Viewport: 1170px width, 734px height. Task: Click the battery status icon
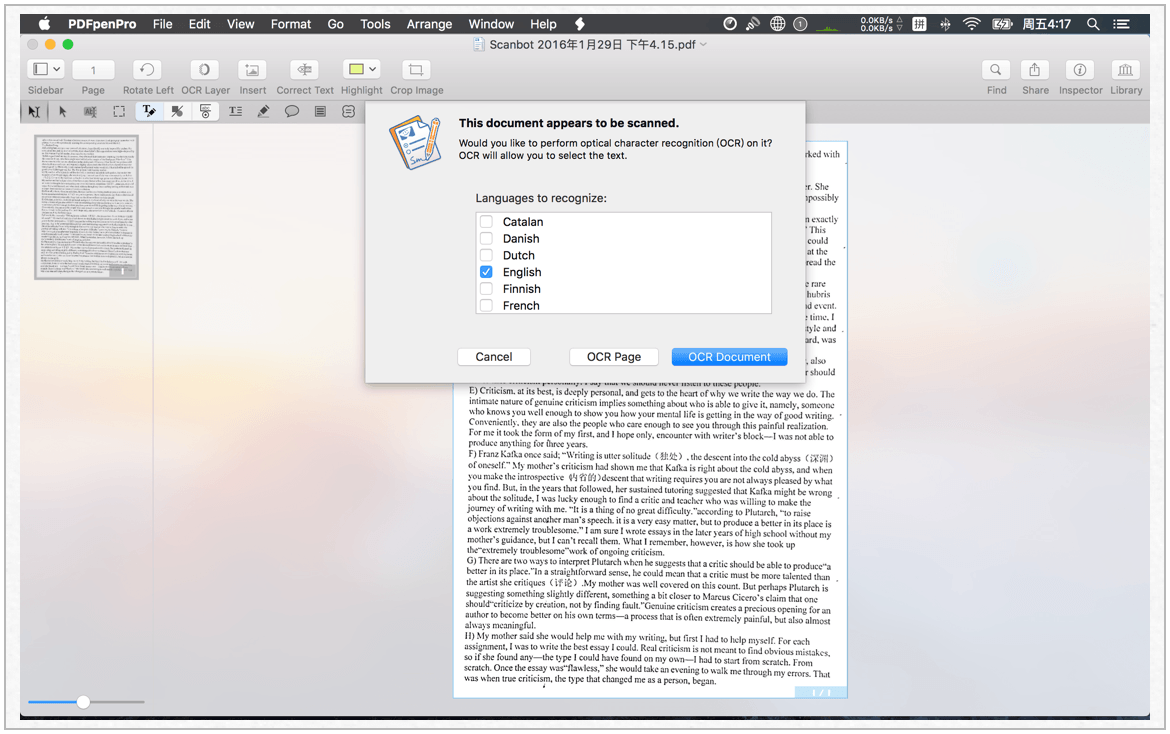point(1001,24)
